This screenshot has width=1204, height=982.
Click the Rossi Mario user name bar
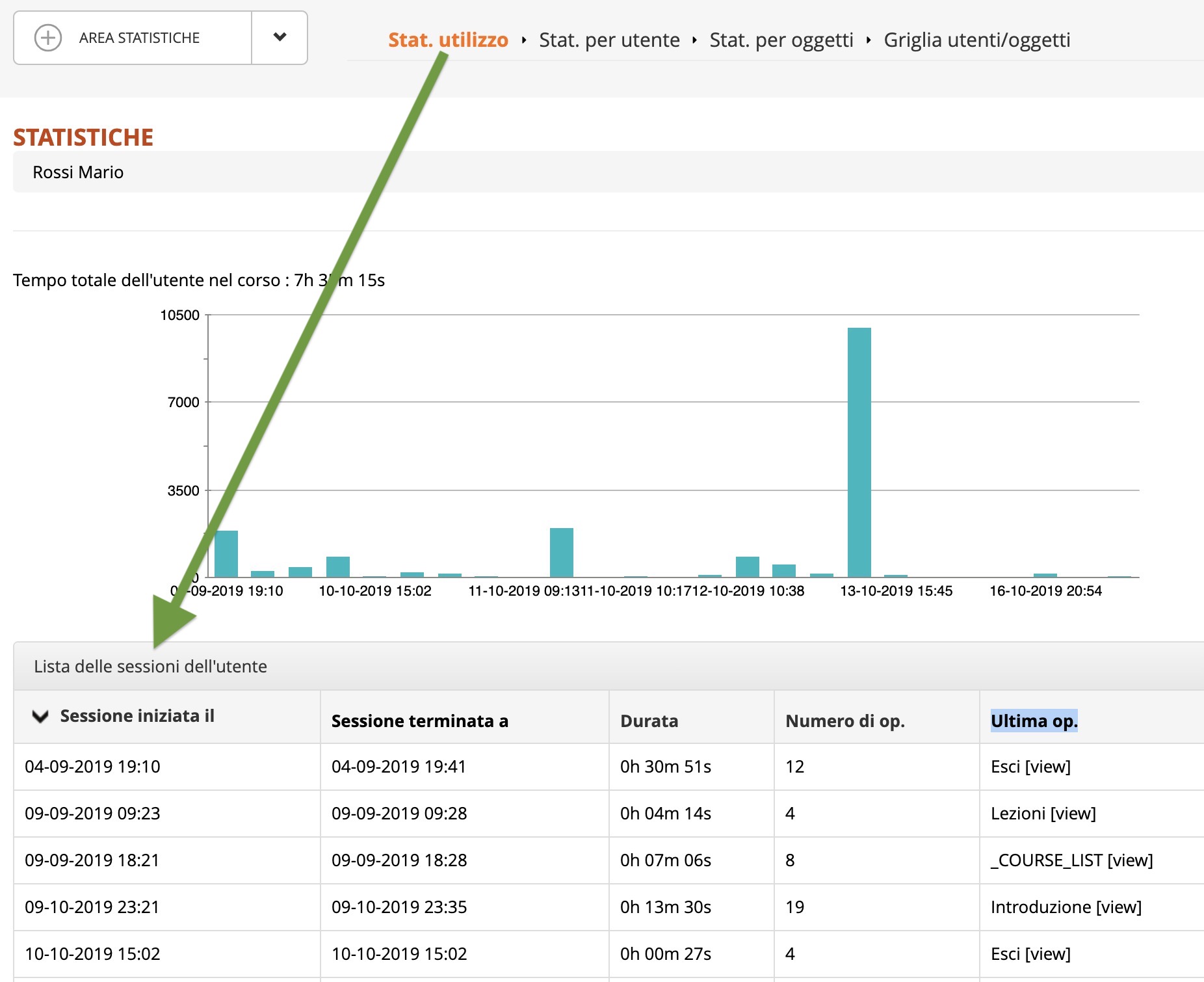pyautogui.click(x=78, y=172)
